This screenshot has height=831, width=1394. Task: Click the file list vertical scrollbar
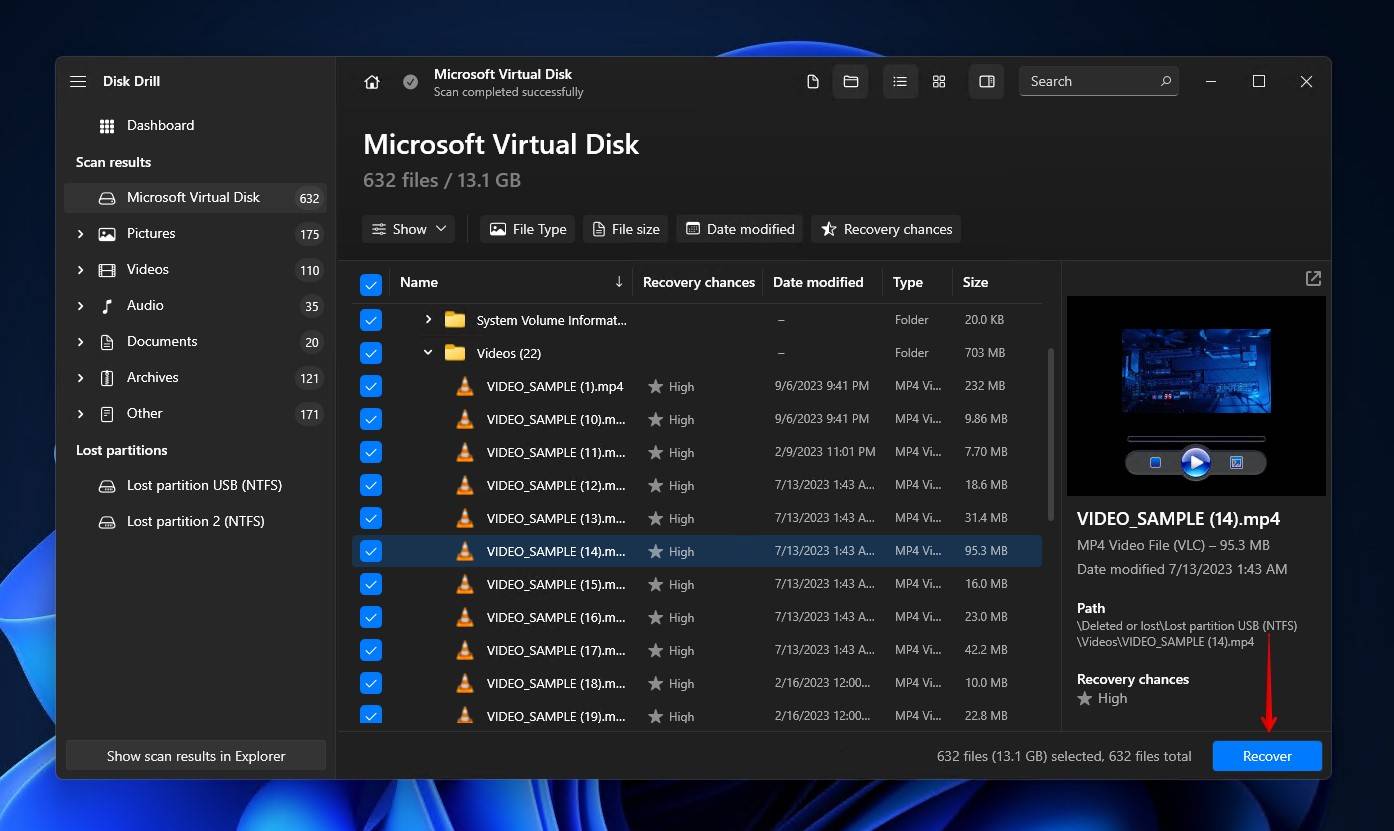pos(1050,433)
